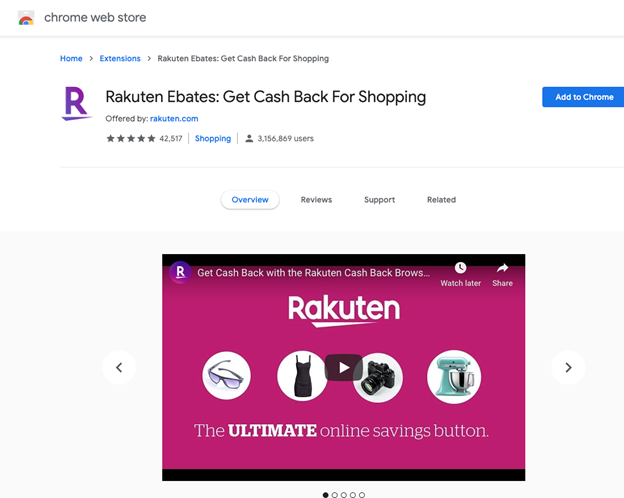624x498 pixels.
Task: Select the first carousel dot
Action: [x=326, y=495]
